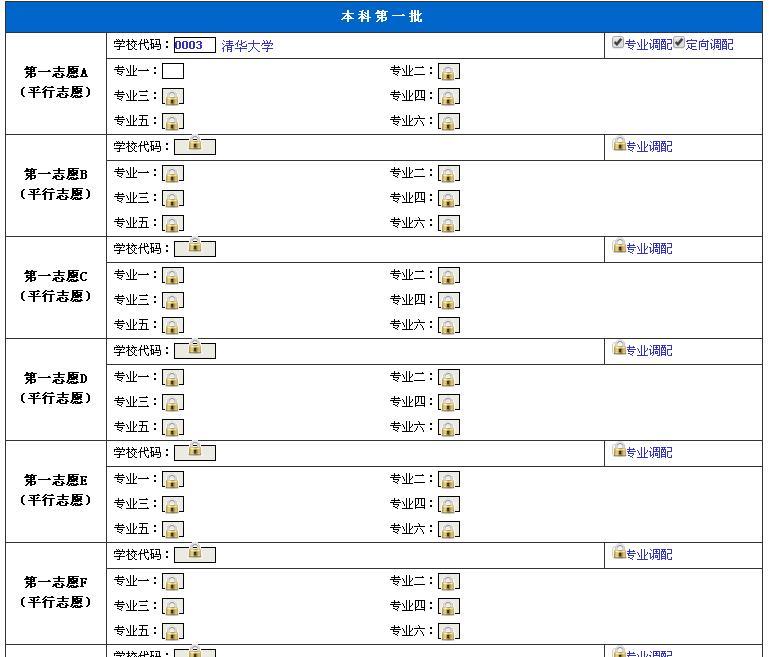Click the 第一志愿D（平行志愿） row label
769x657 pixels.
[x=55, y=388]
